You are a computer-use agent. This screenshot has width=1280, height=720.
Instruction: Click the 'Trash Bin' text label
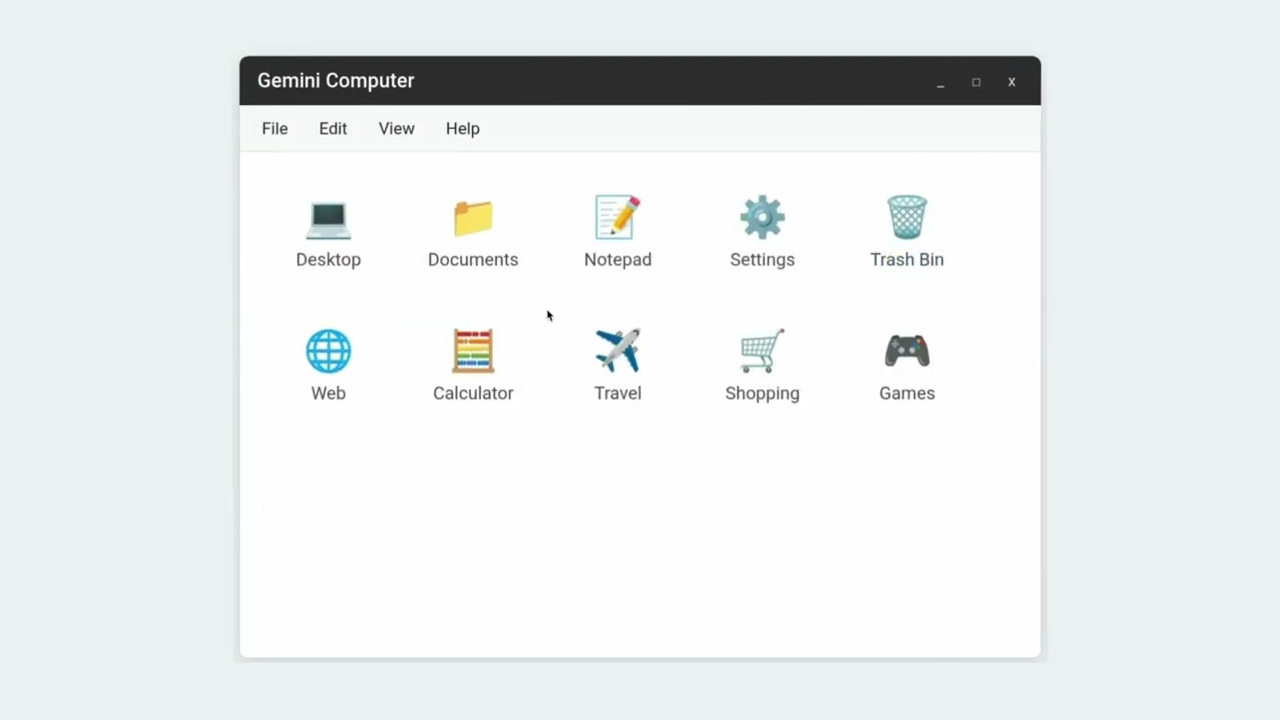(907, 259)
